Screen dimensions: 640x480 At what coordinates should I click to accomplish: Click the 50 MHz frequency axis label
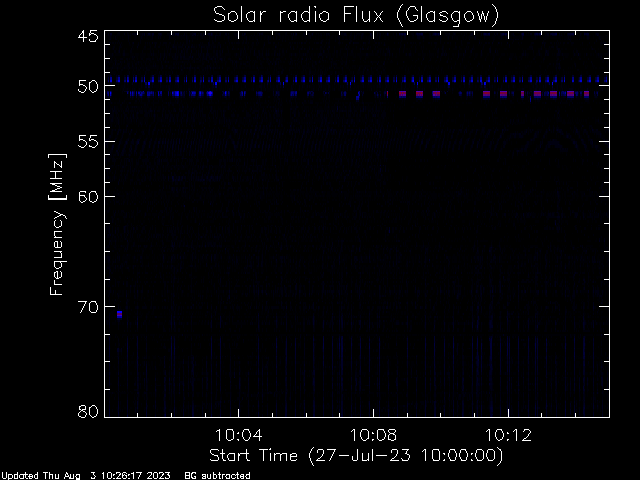pos(88,86)
